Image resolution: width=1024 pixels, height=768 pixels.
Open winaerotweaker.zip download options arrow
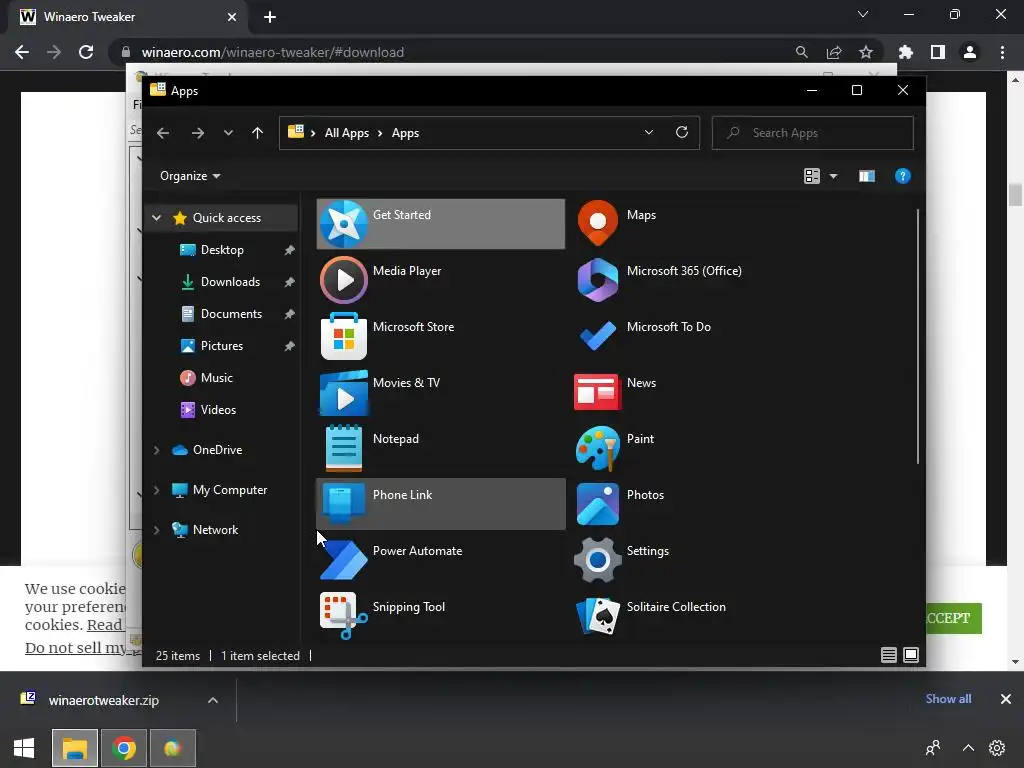213,700
